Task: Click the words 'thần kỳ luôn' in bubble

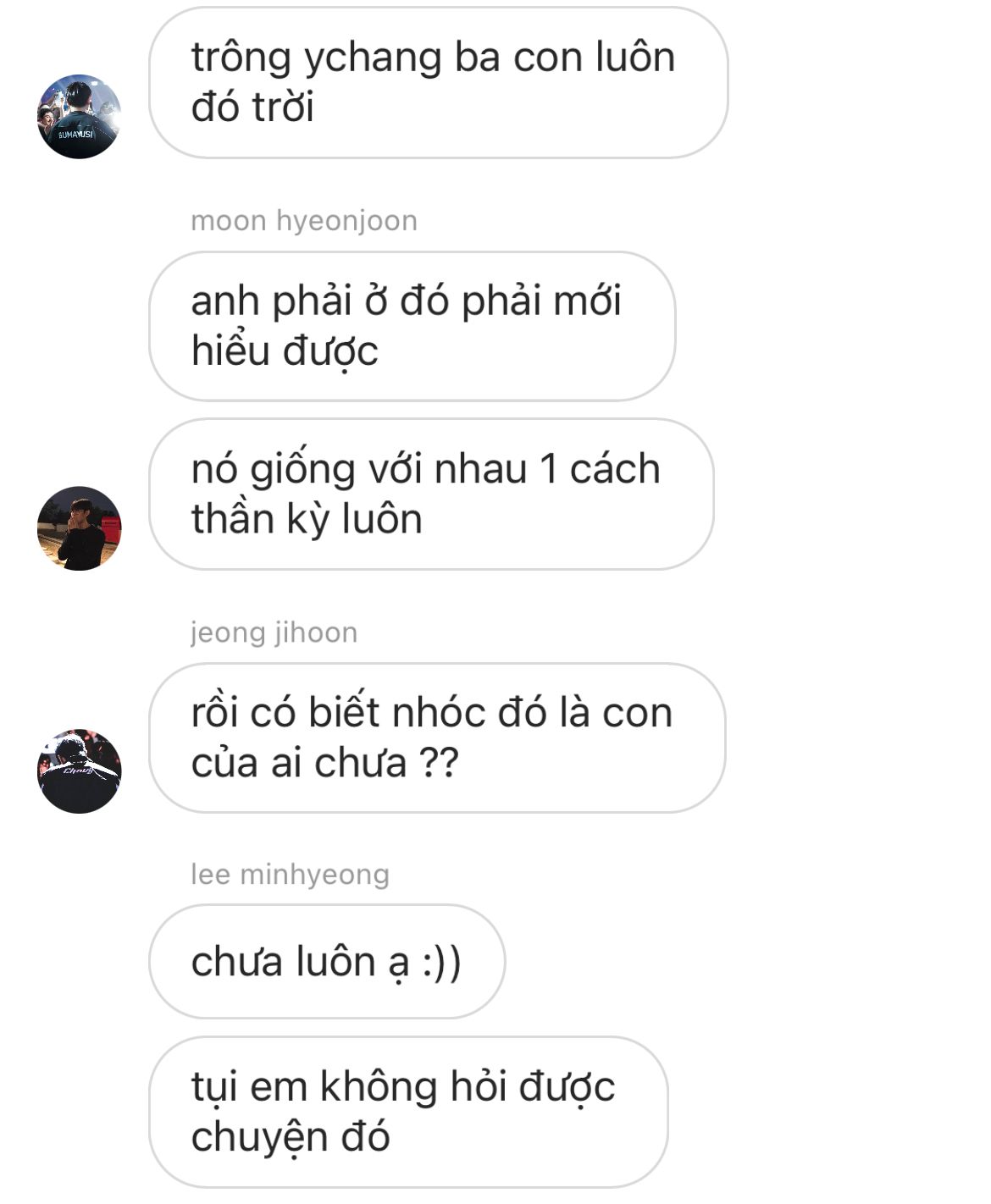Action: [x=307, y=519]
